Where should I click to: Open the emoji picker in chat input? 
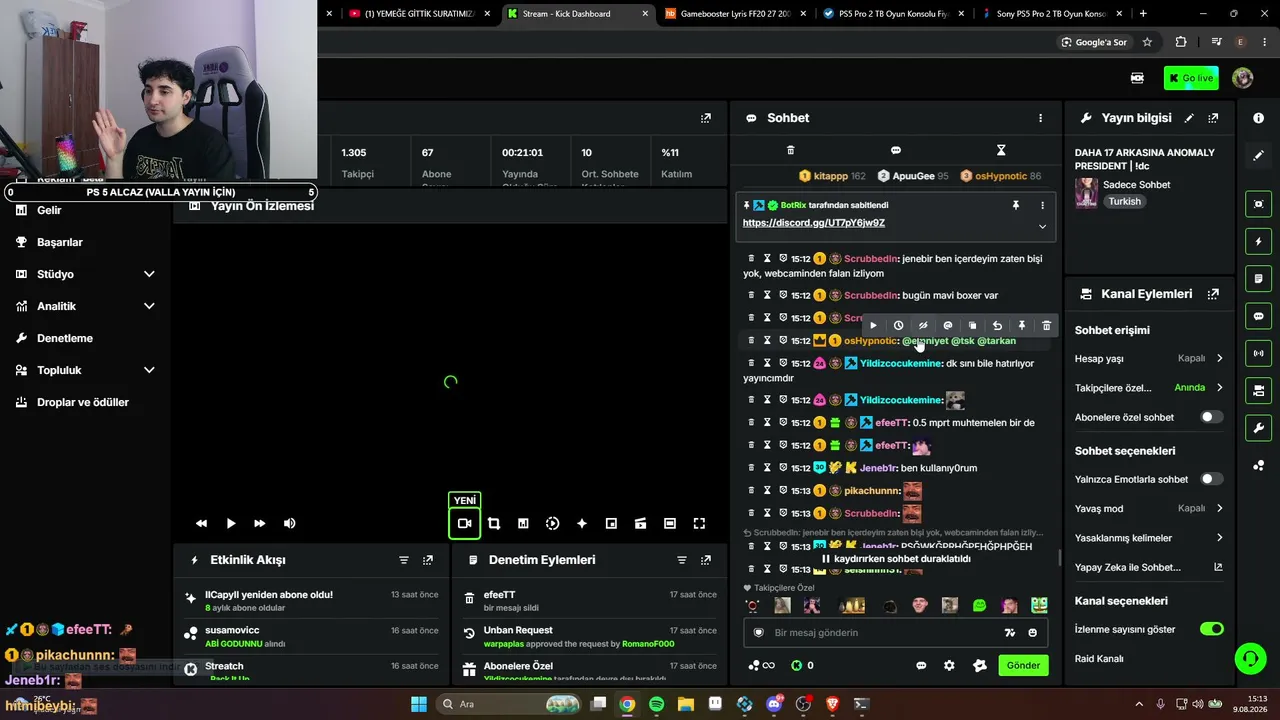[1033, 632]
